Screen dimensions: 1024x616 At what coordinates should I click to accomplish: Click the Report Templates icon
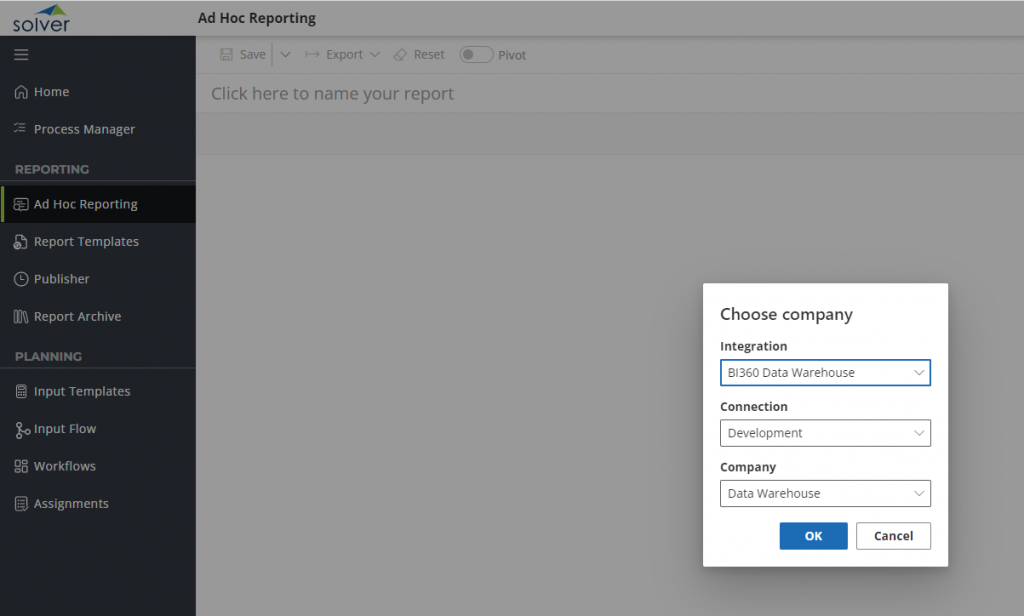pyautogui.click(x=20, y=242)
